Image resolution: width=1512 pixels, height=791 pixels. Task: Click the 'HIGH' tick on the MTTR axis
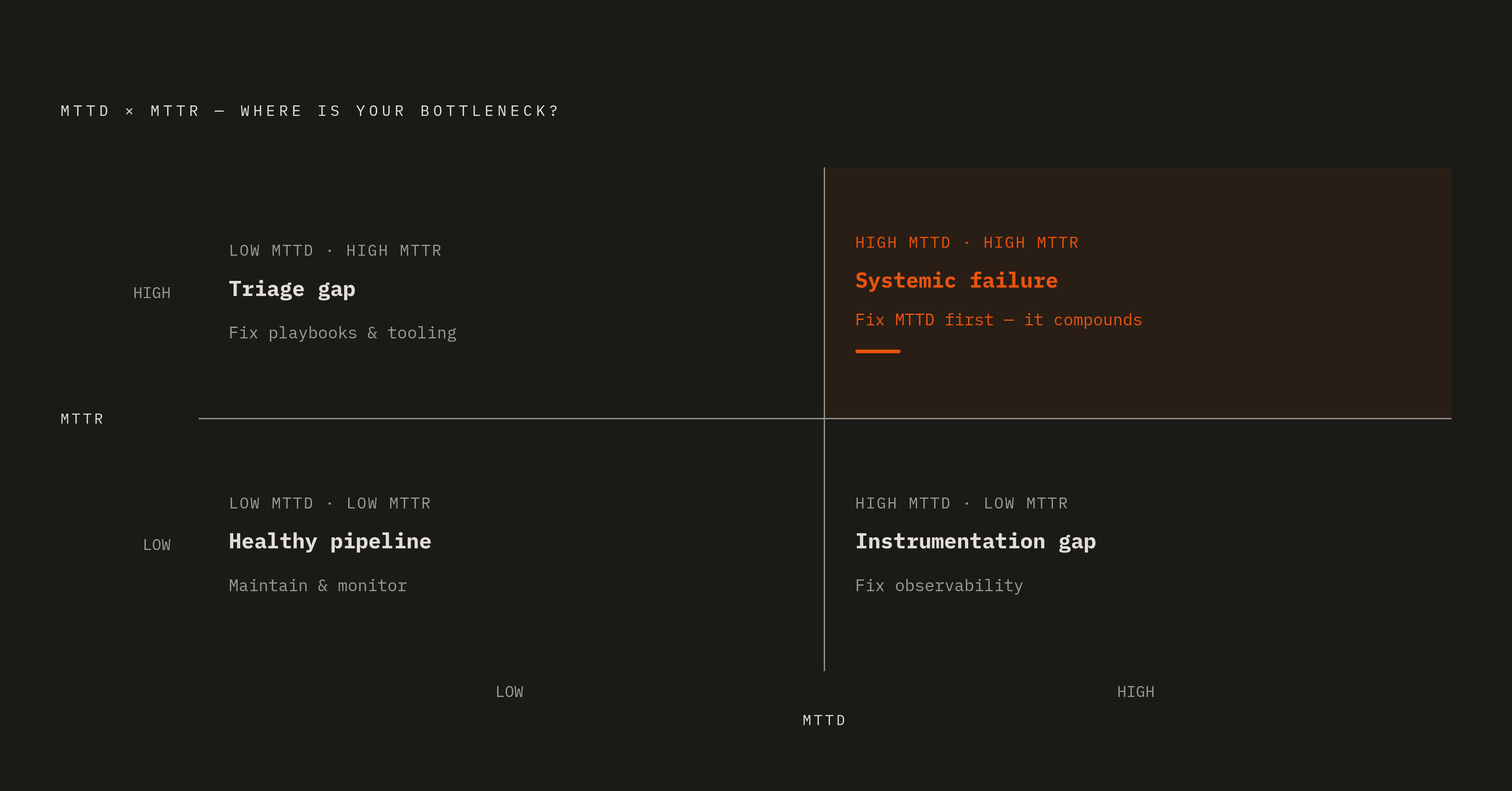[x=152, y=293]
